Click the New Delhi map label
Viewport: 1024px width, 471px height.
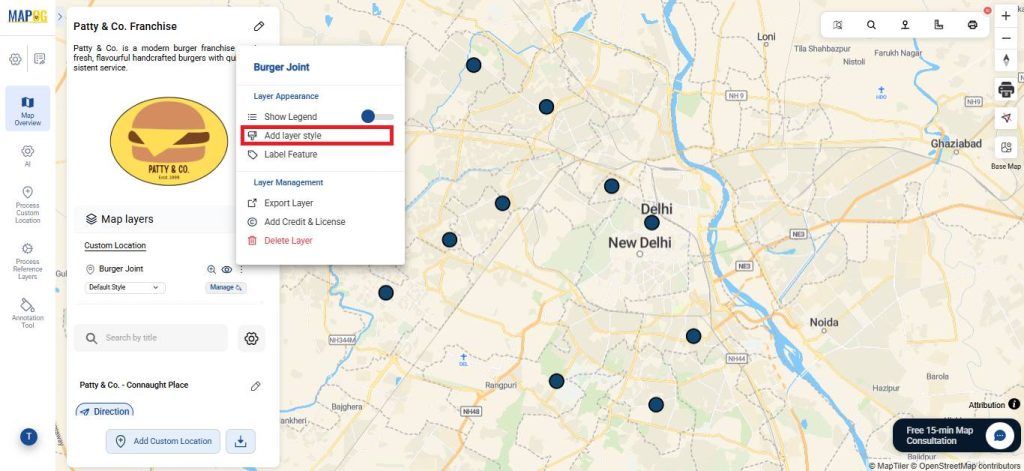(639, 243)
